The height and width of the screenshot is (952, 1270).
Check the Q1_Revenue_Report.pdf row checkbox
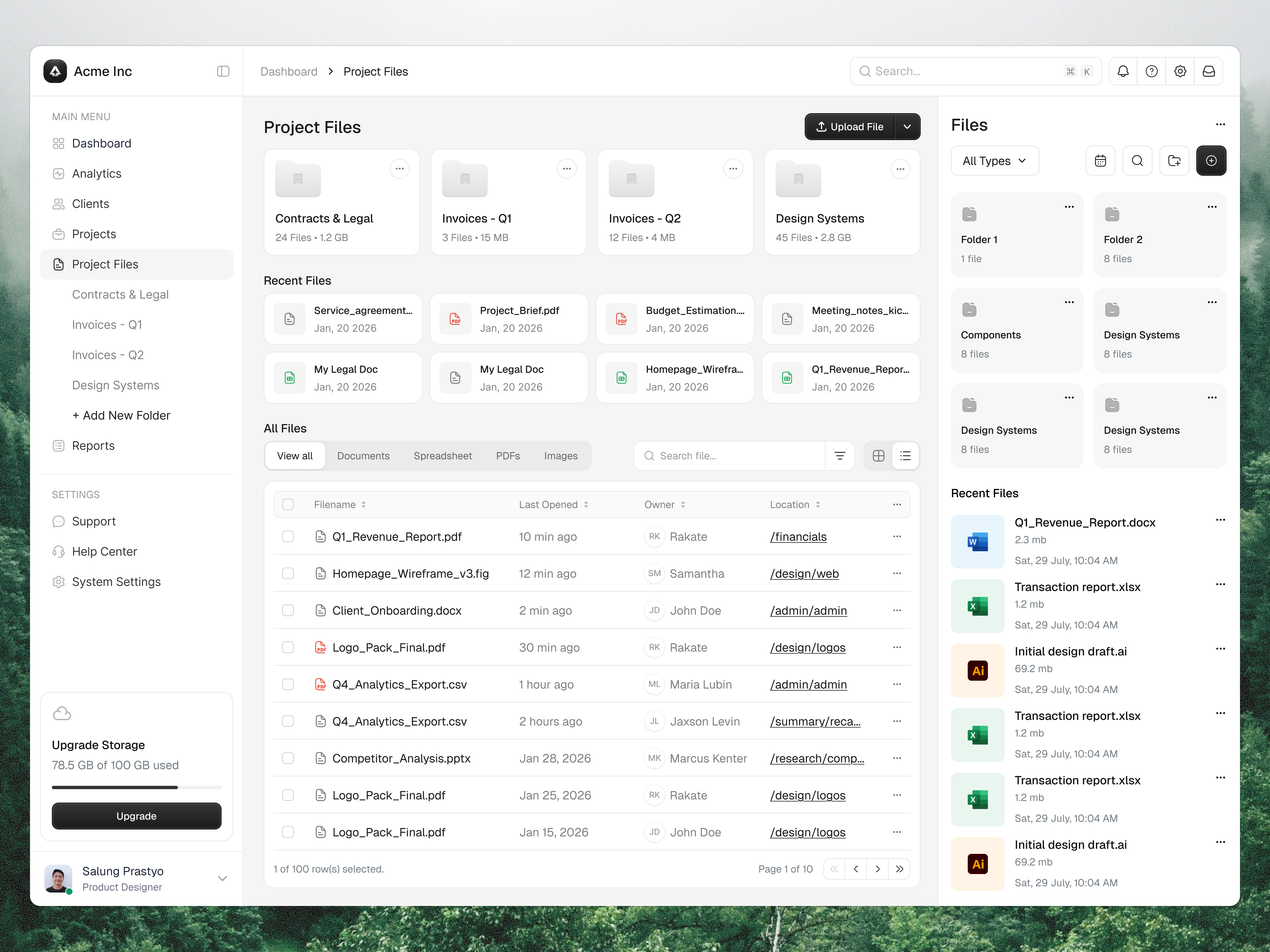pyautogui.click(x=288, y=536)
